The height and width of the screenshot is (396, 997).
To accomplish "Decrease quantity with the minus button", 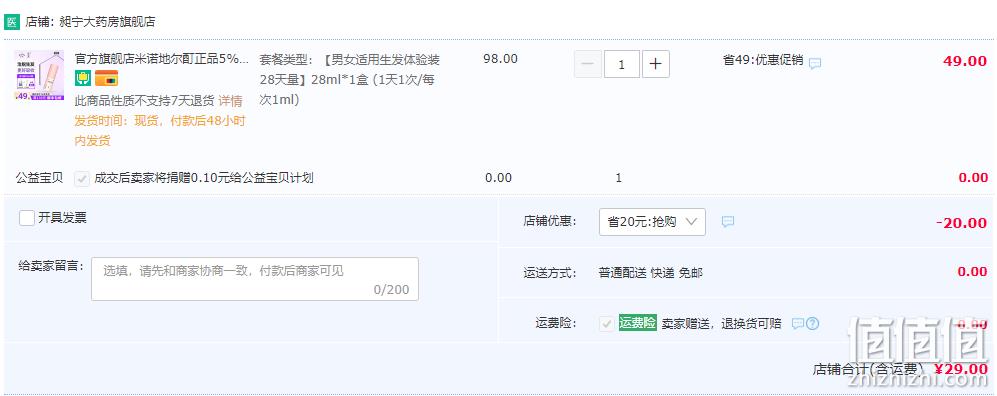I will click(588, 64).
